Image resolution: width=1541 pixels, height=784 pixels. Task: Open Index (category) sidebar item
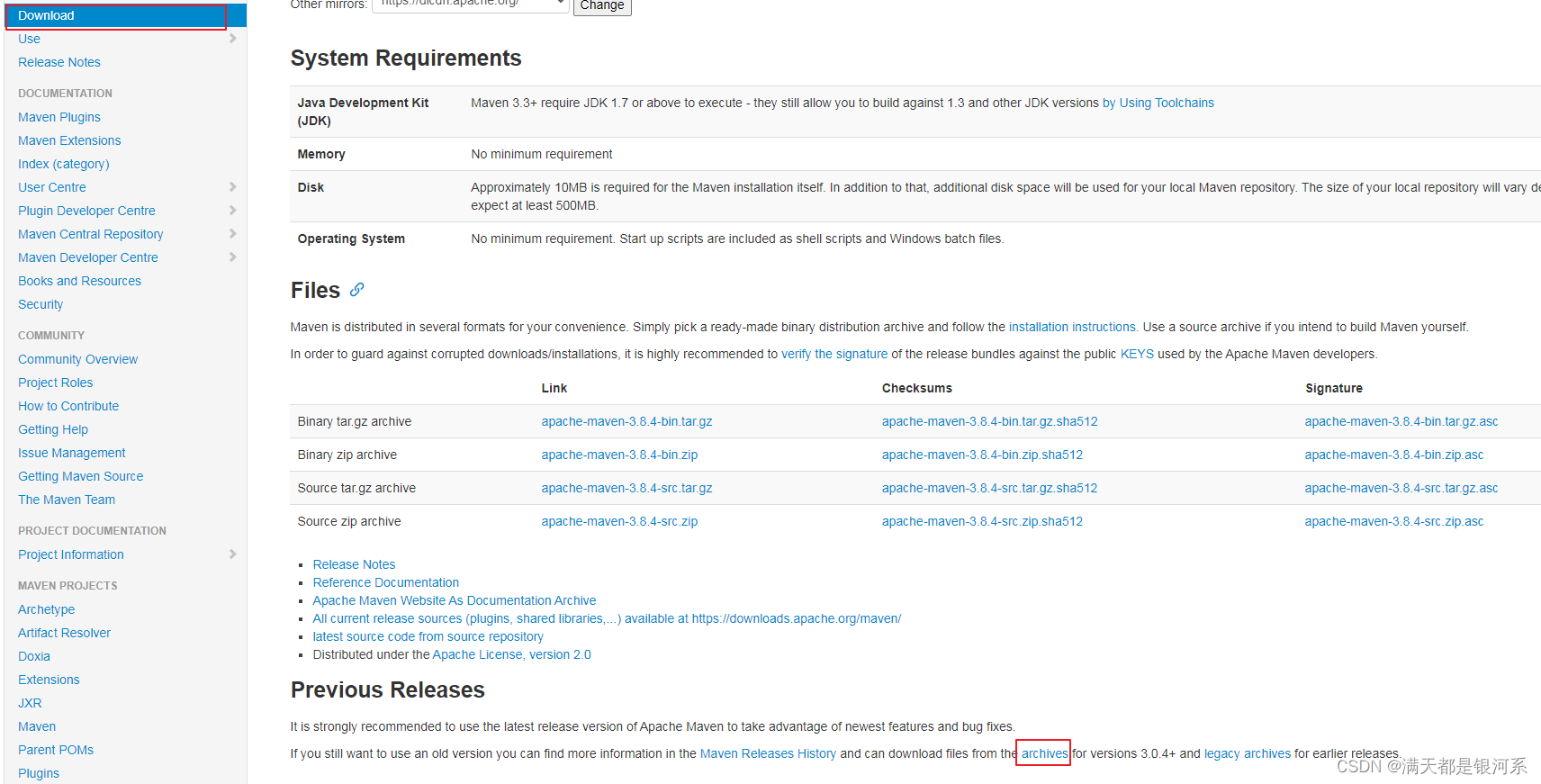point(64,164)
